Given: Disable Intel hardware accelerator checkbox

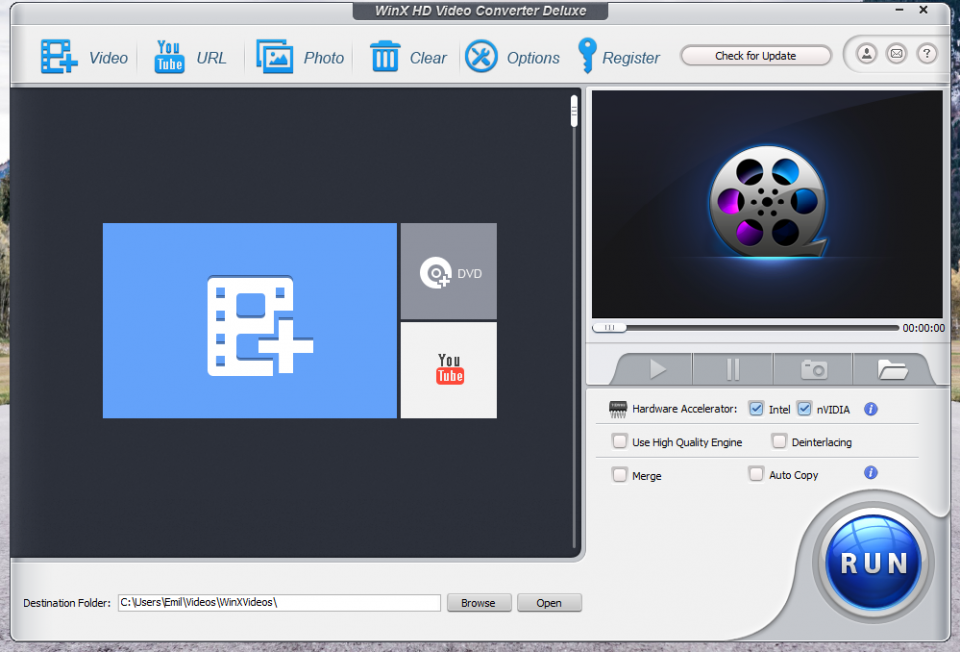Looking at the screenshot, I should 757,409.
